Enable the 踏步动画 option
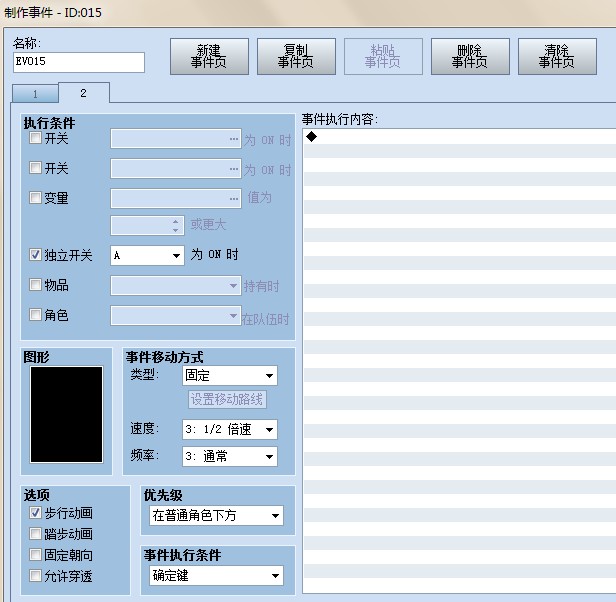616x602 pixels. (x=35, y=533)
